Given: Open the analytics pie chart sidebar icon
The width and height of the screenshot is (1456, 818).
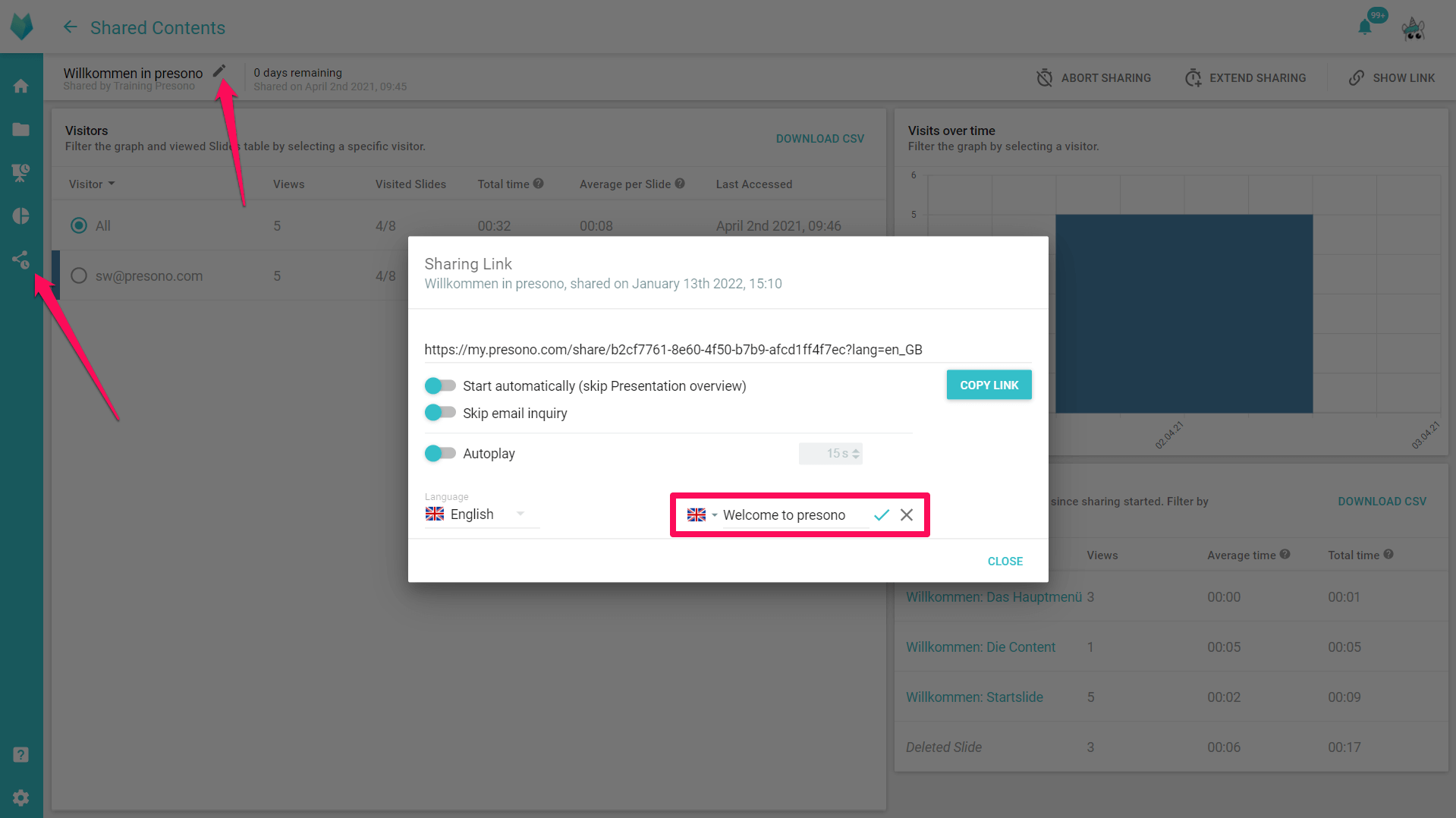Looking at the screenshot, I should [21, 216].
